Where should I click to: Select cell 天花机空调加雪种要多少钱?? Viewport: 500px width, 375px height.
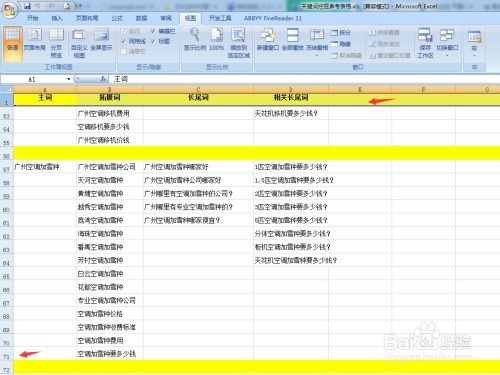coord(291,260)
